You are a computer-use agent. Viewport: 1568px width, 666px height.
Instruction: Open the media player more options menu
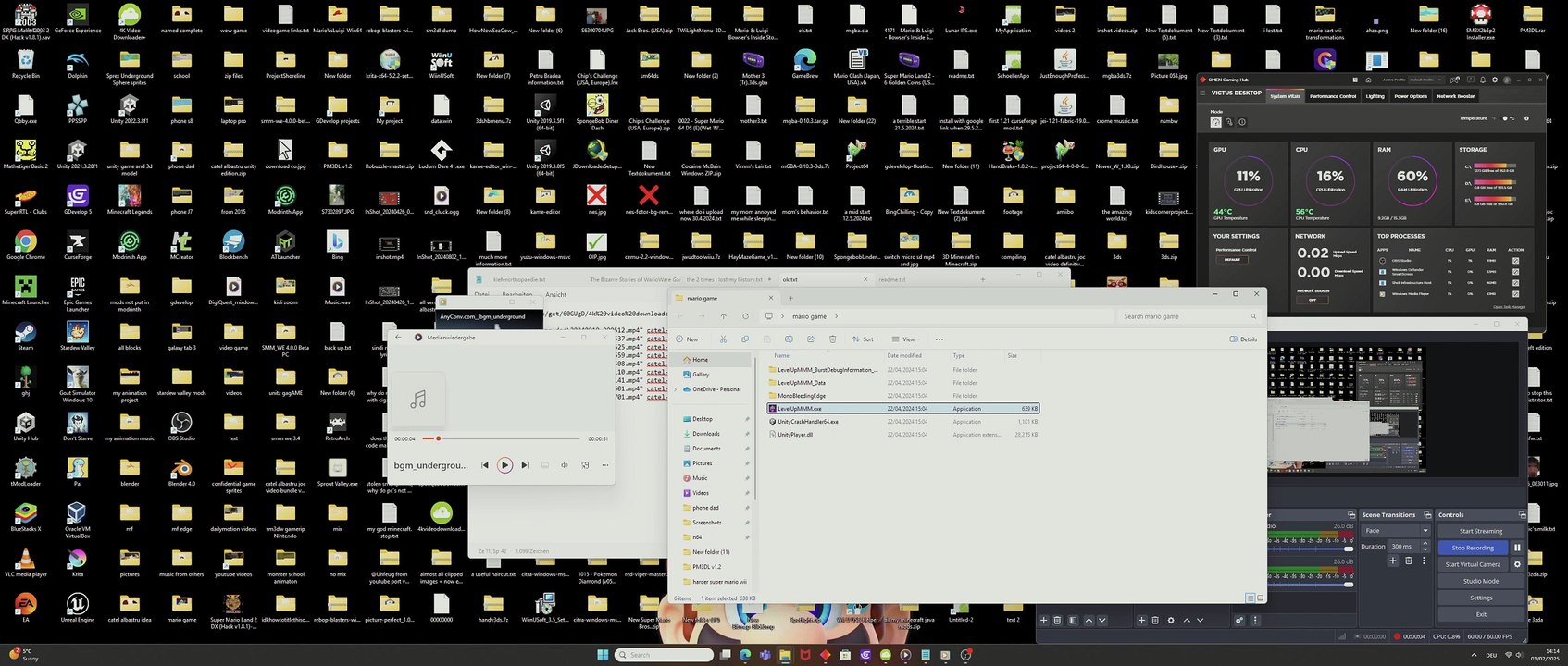coord(605,465)
